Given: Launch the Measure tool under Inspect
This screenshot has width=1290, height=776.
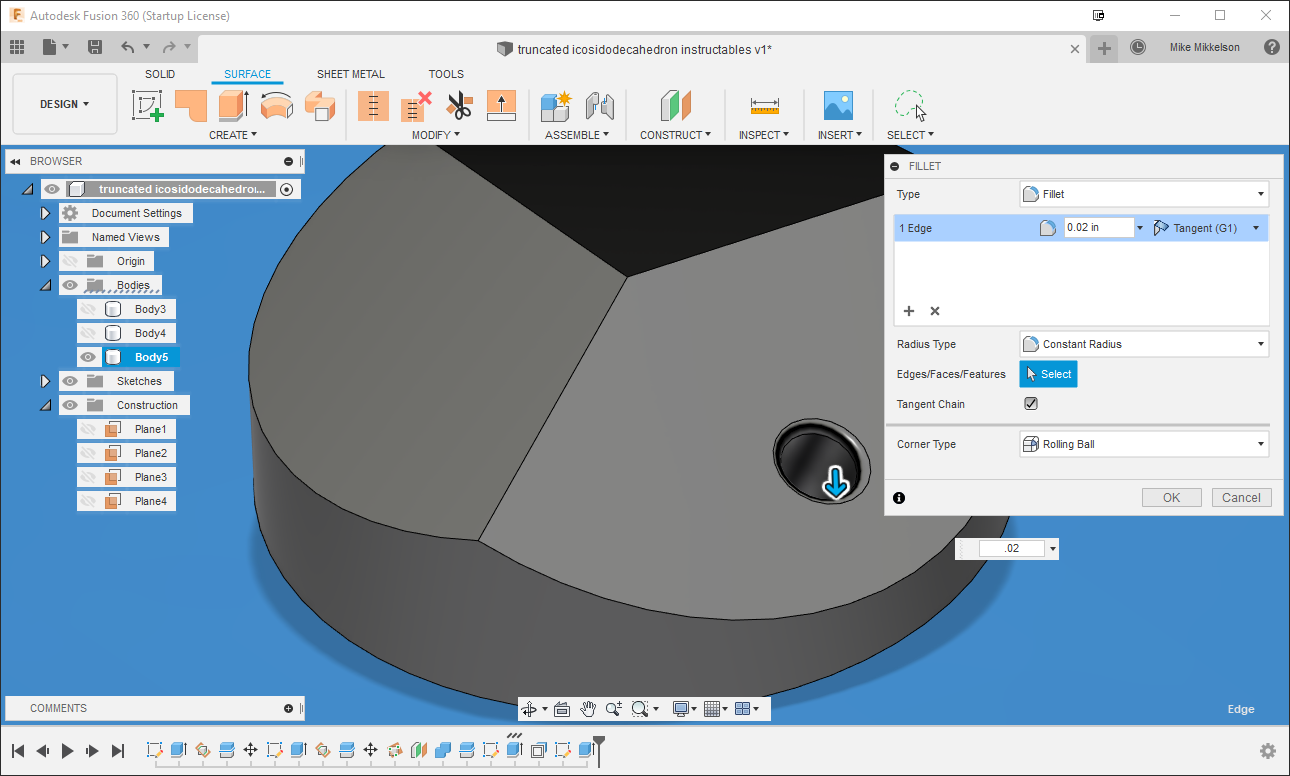Looking at the screenshot, I should [764, 105].
